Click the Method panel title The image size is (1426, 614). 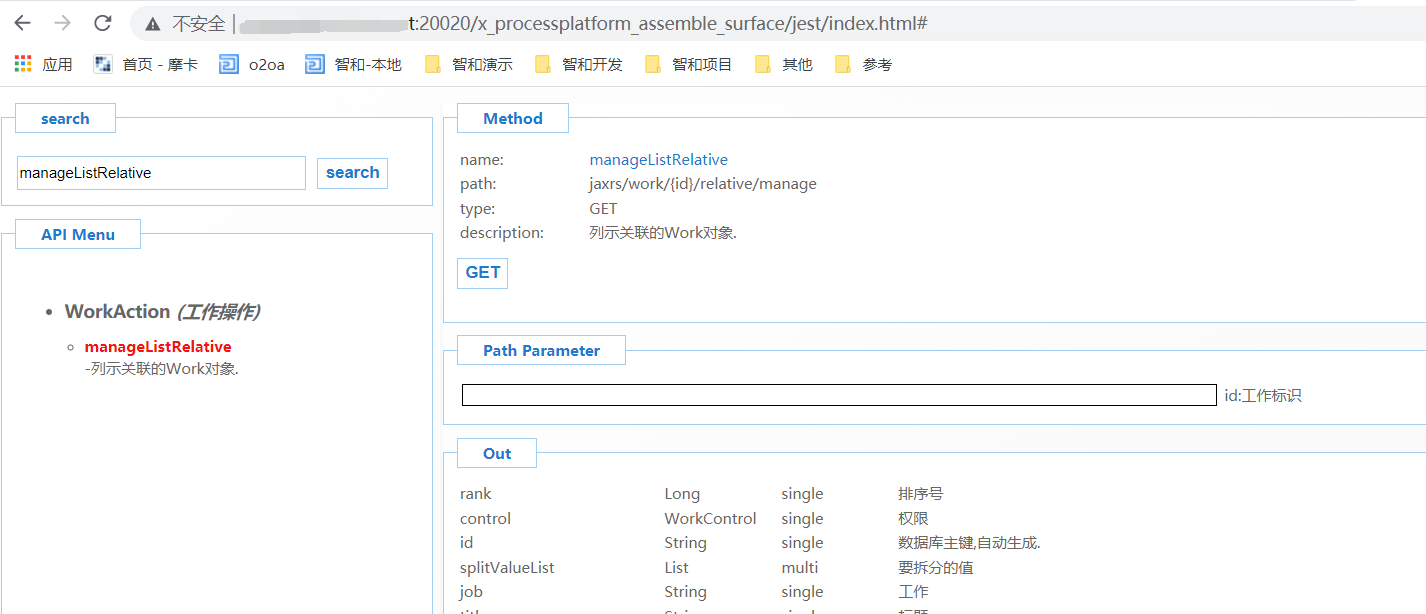pyautogui.click(x=513, y=119)
